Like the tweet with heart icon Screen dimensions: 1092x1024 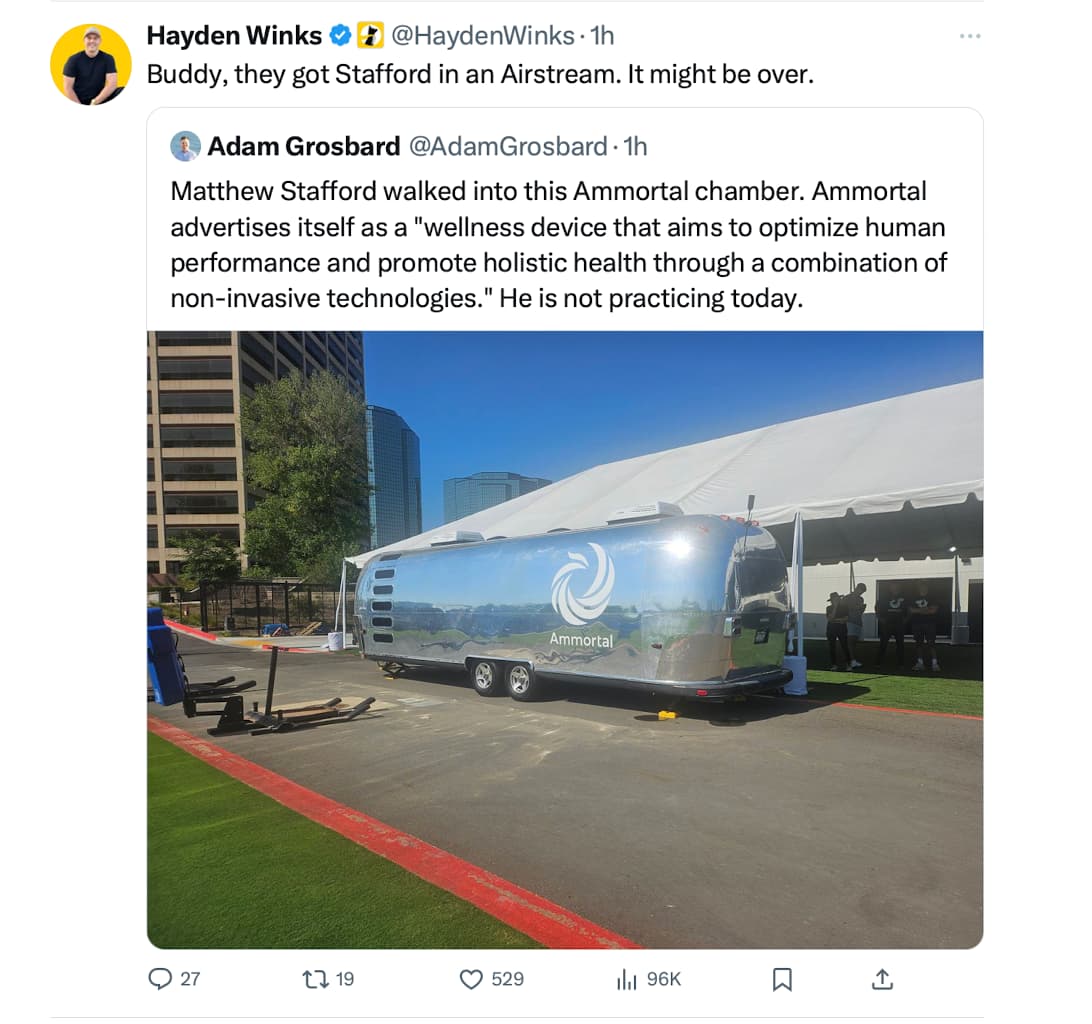471,979
